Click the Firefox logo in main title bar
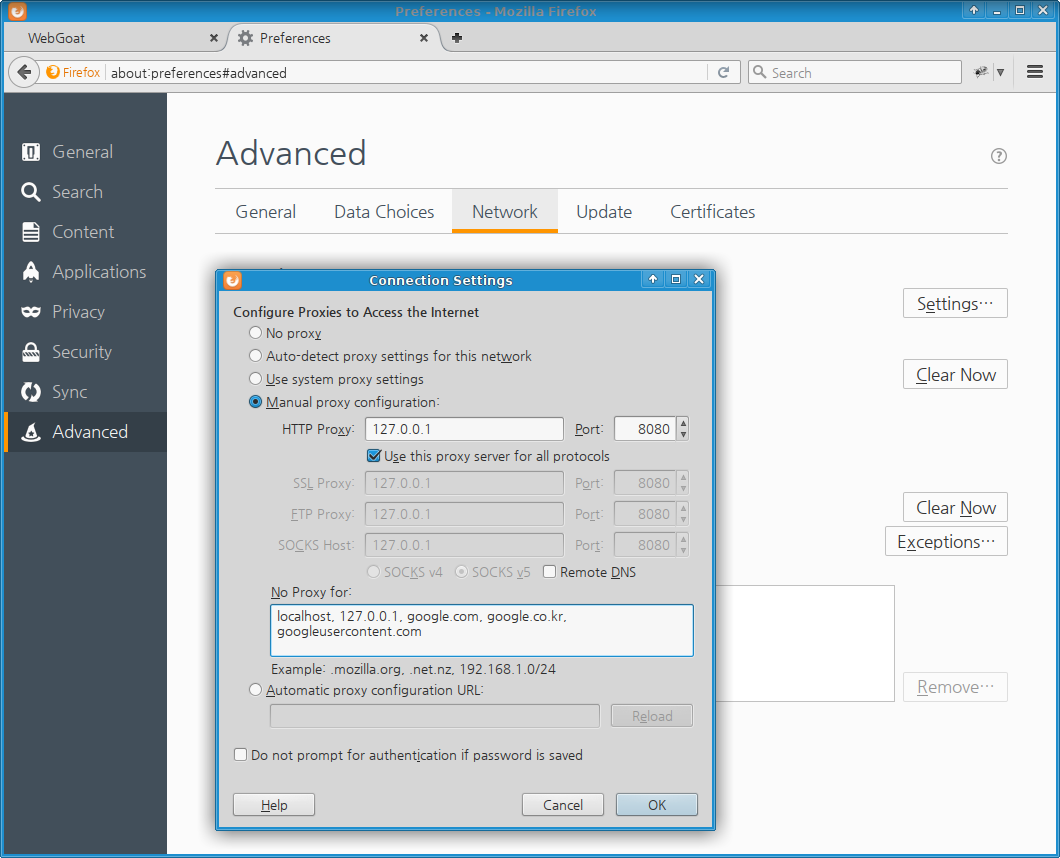Image resolution: width=1060 pixels, height=858 pixels. pos(18,11)
